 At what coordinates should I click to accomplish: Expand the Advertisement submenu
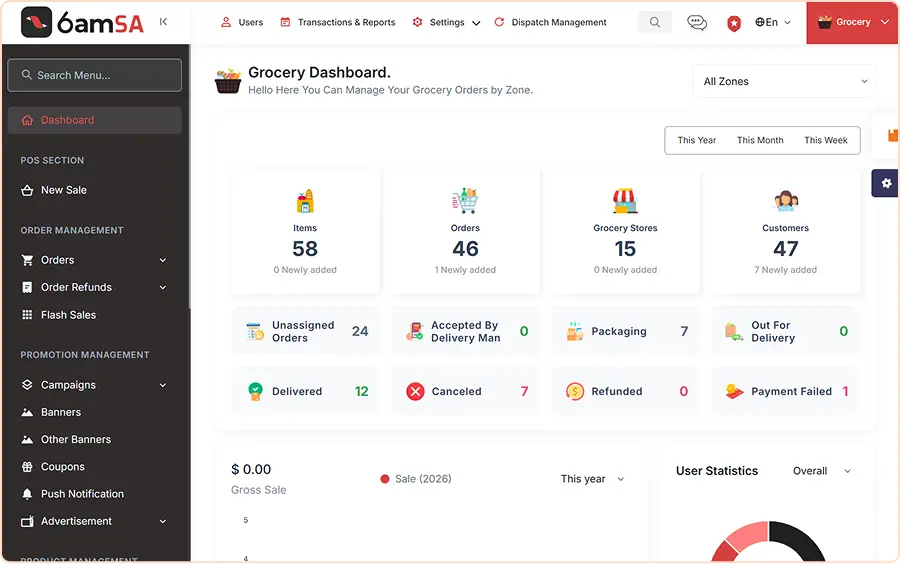[x=163, y=522]
